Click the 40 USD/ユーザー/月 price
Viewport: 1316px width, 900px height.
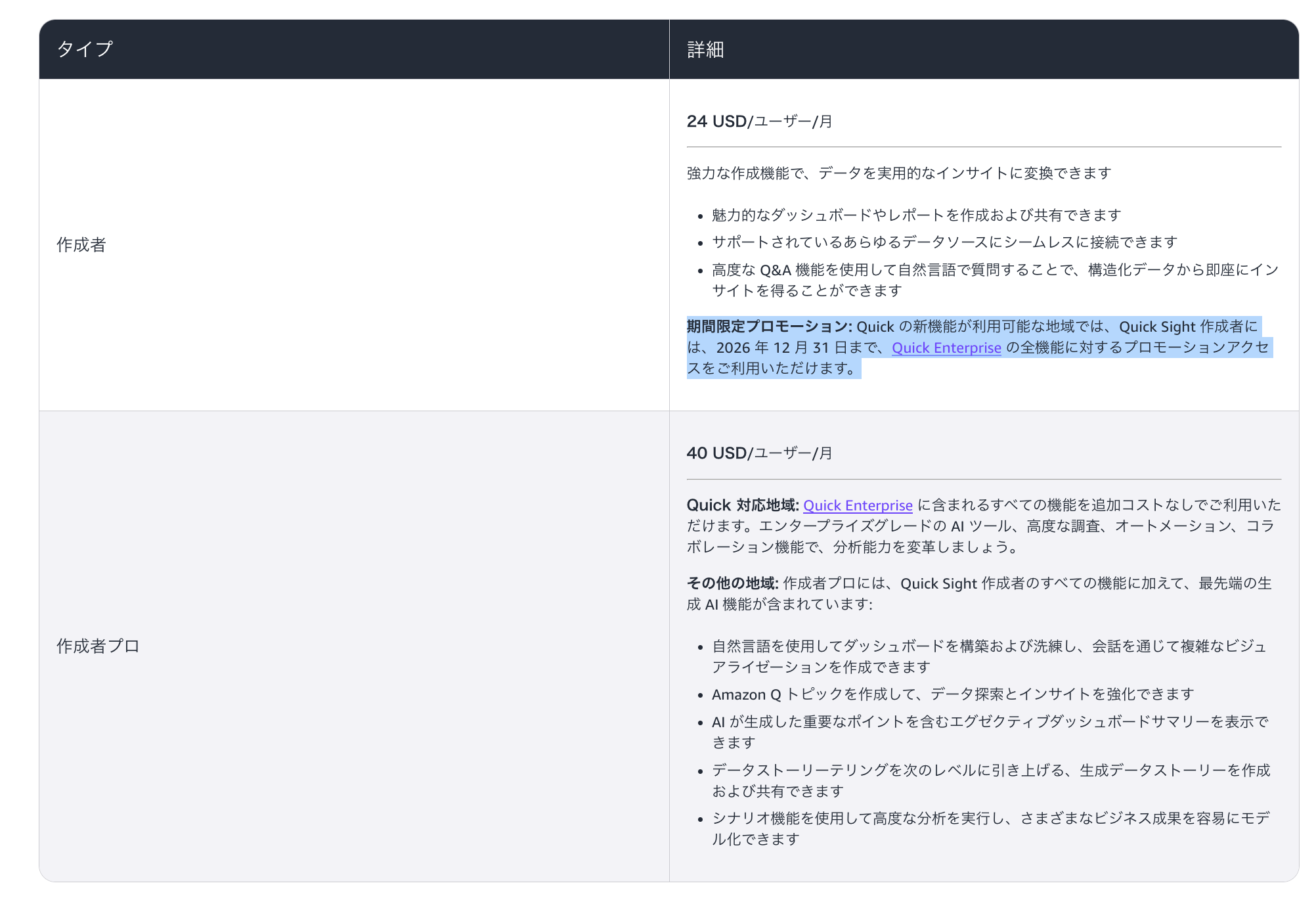point(759,453)
